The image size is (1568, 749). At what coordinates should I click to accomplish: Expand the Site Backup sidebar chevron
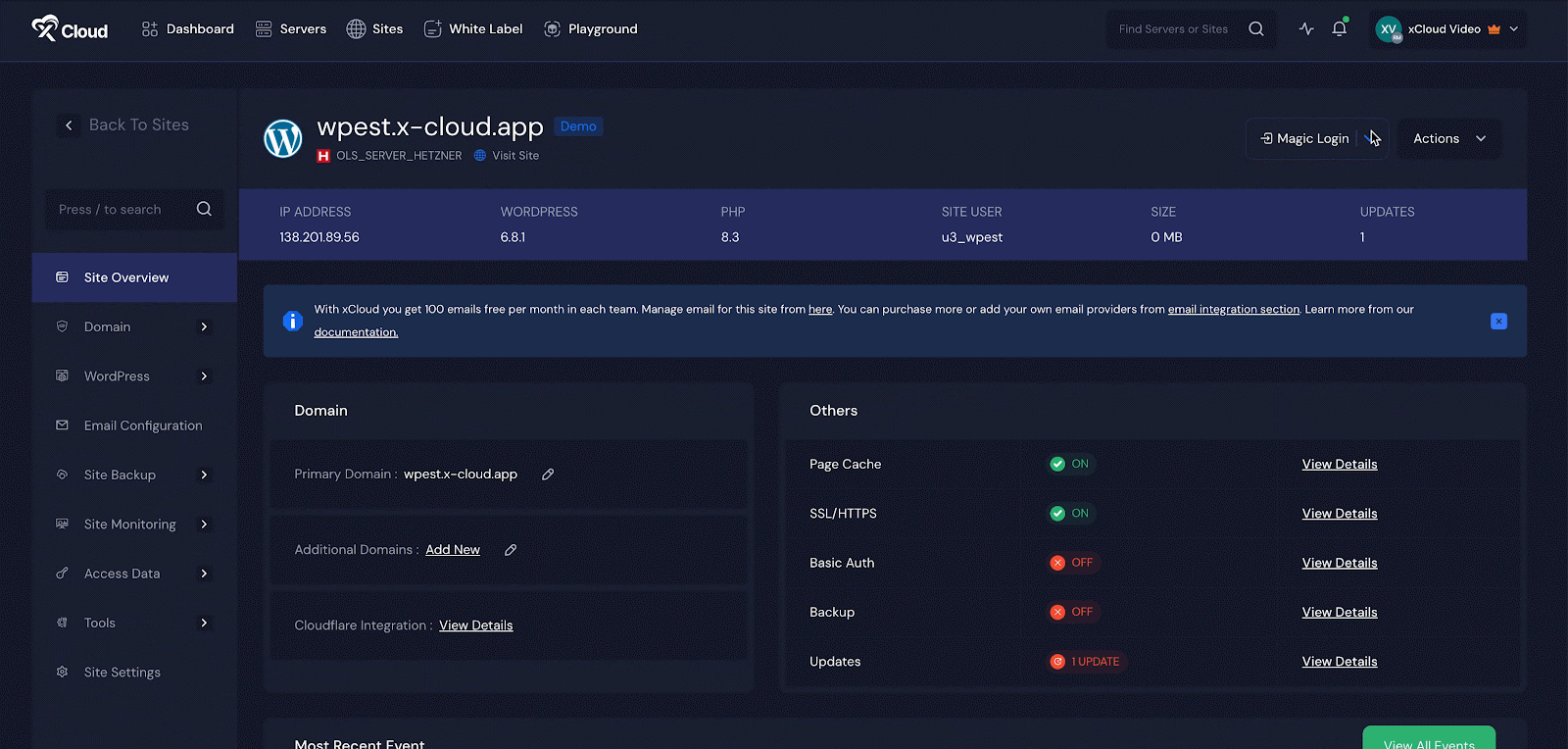pos(204,474)
